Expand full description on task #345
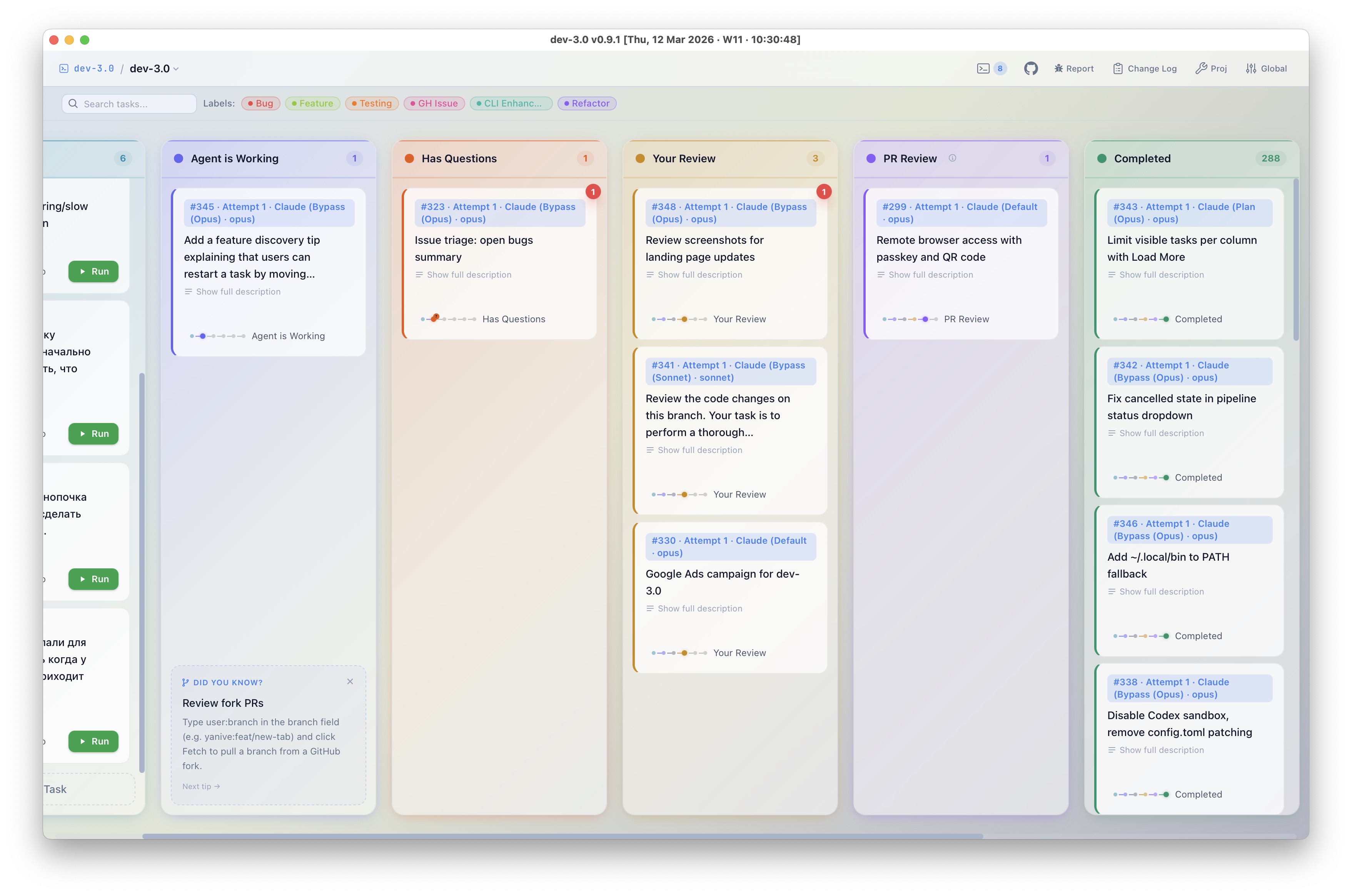This screenshot has width=1352, height=896. (x=232, y=291)
